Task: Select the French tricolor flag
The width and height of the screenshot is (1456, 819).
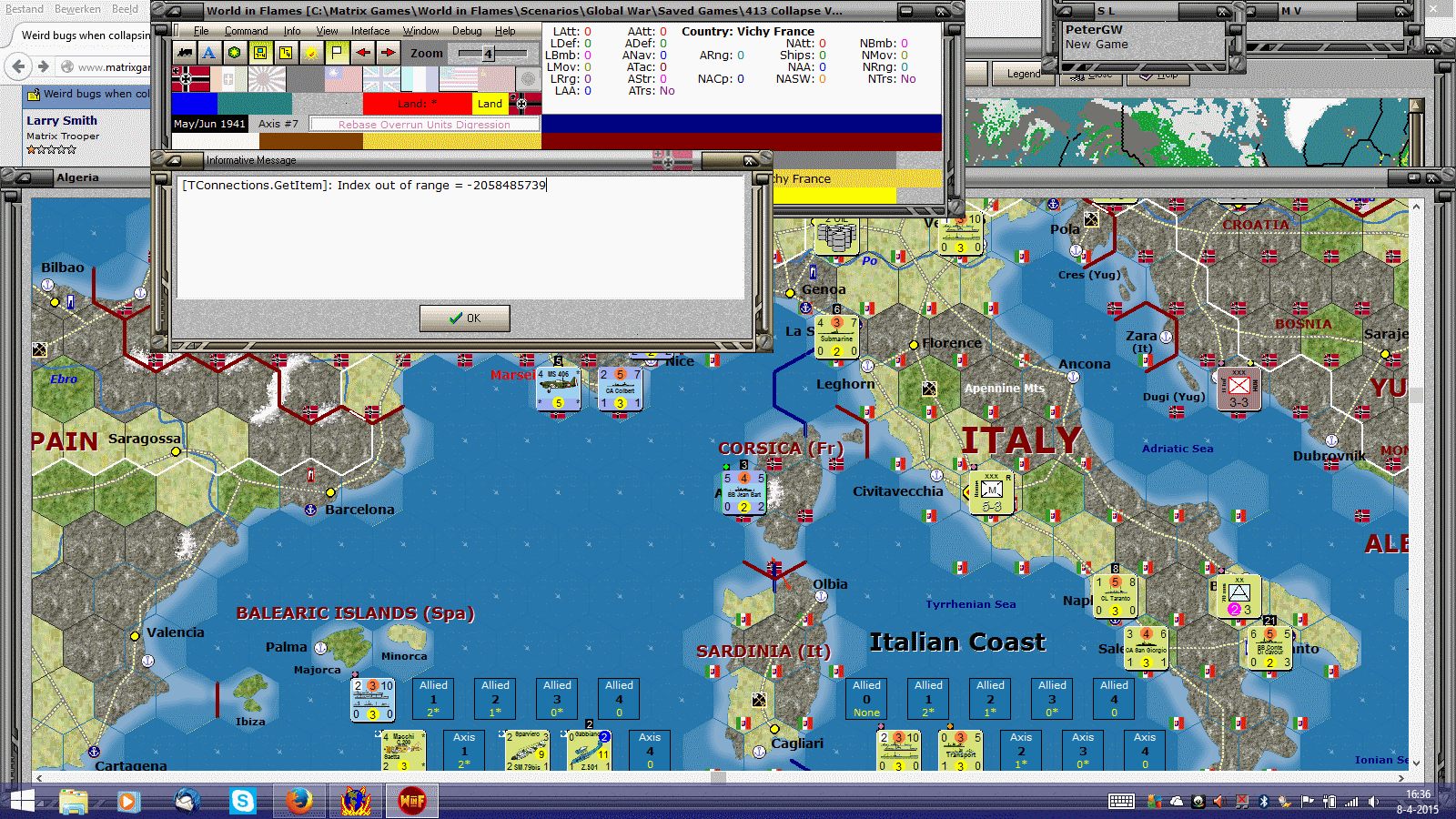Action: tap(420, 79)
